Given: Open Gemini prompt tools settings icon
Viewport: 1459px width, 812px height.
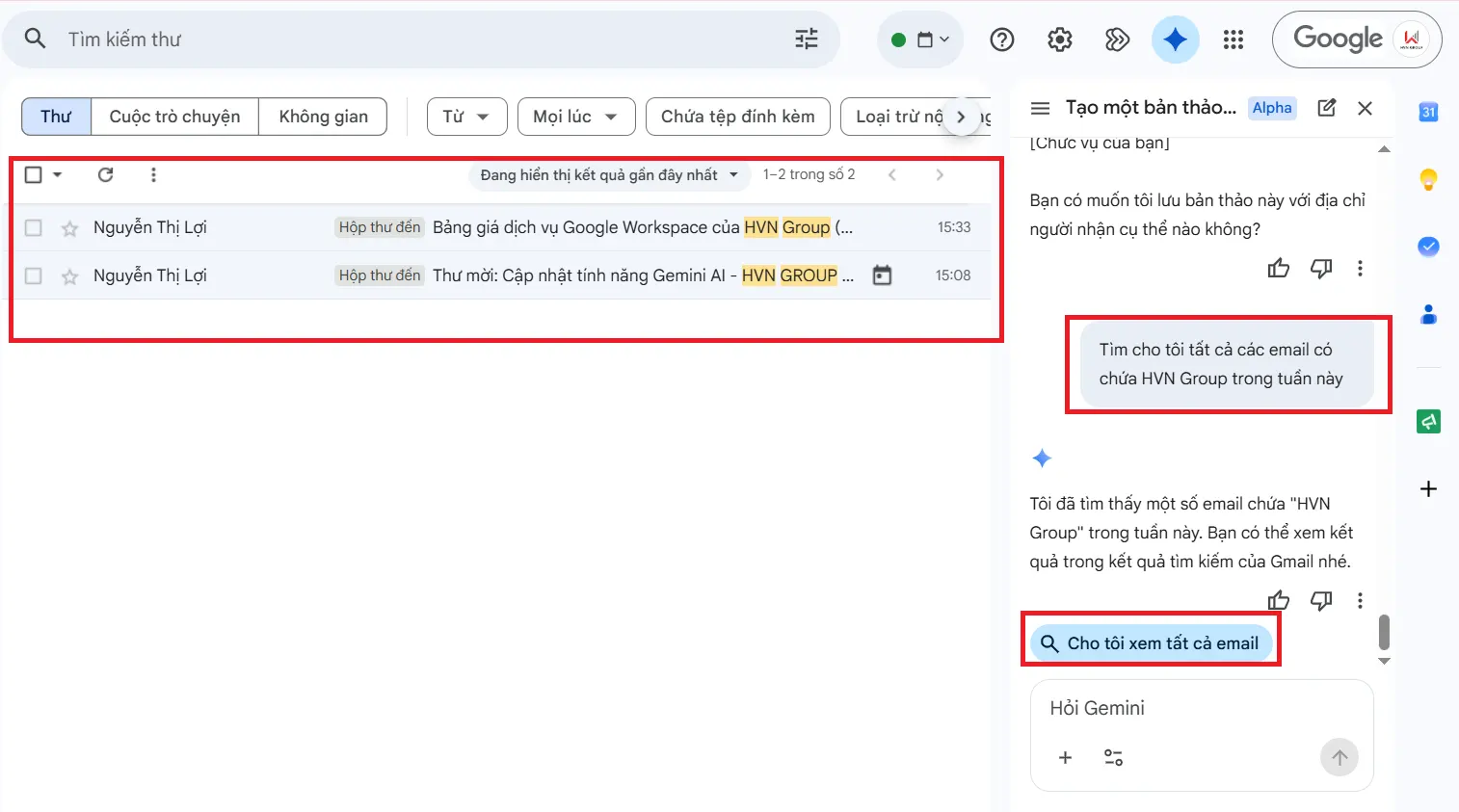Looking at the screenshot, I should click(x=1113, y=757).
